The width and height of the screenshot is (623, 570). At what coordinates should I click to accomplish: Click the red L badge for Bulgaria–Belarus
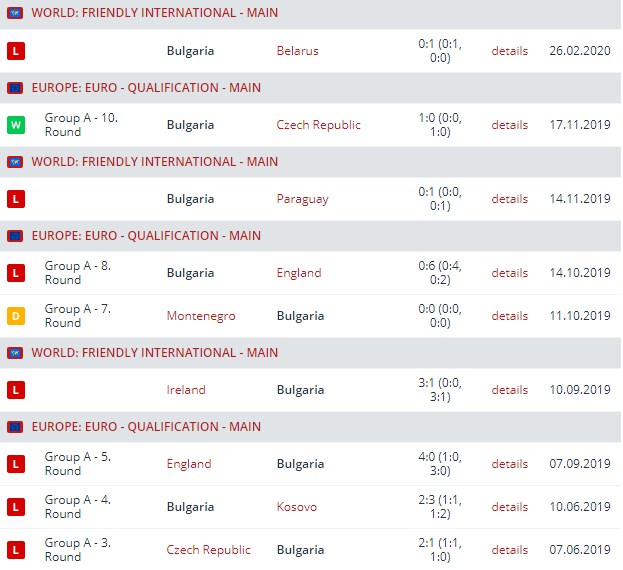tap(15, 51)
